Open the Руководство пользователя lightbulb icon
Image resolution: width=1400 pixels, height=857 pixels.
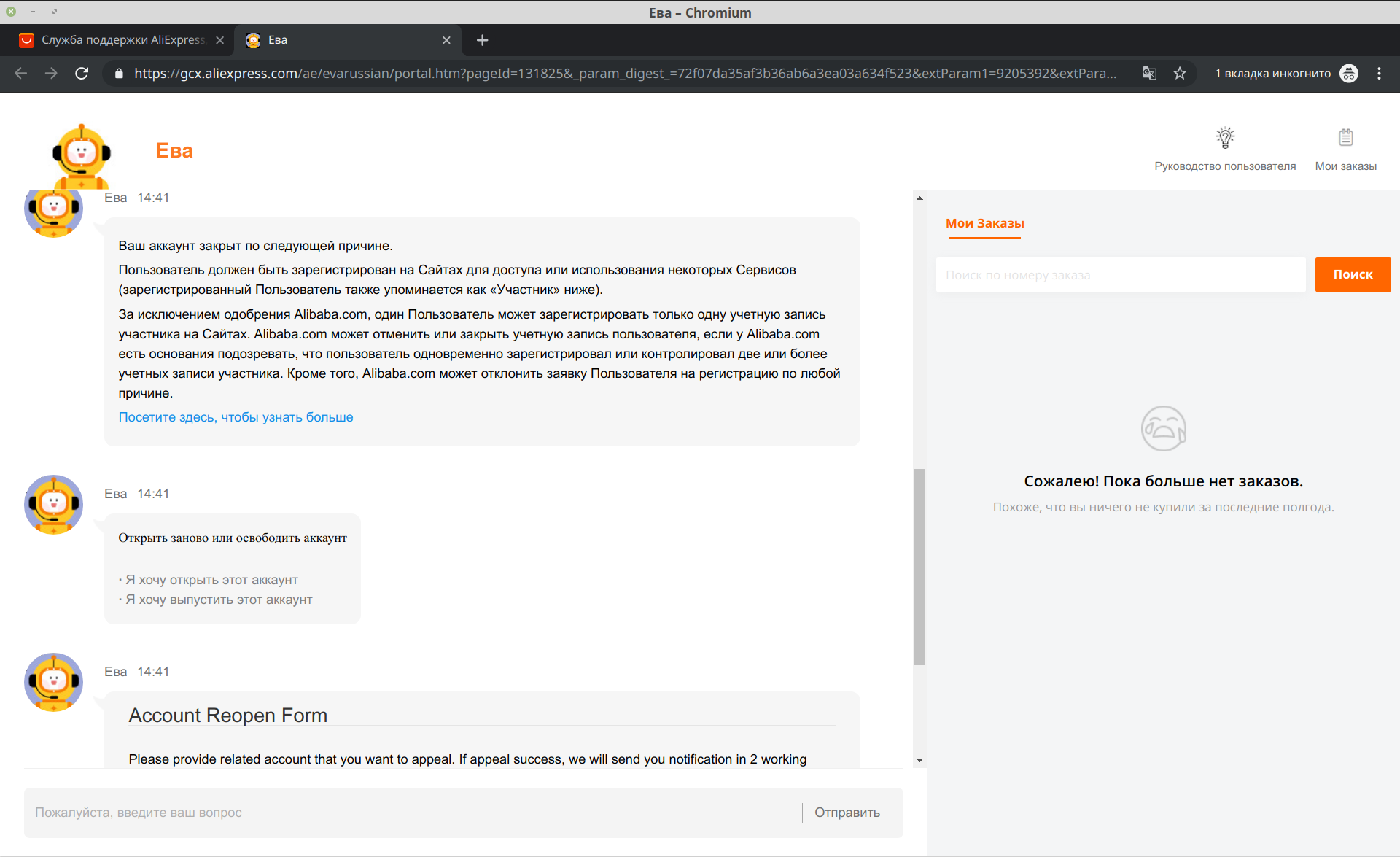tap(1225, 137)
